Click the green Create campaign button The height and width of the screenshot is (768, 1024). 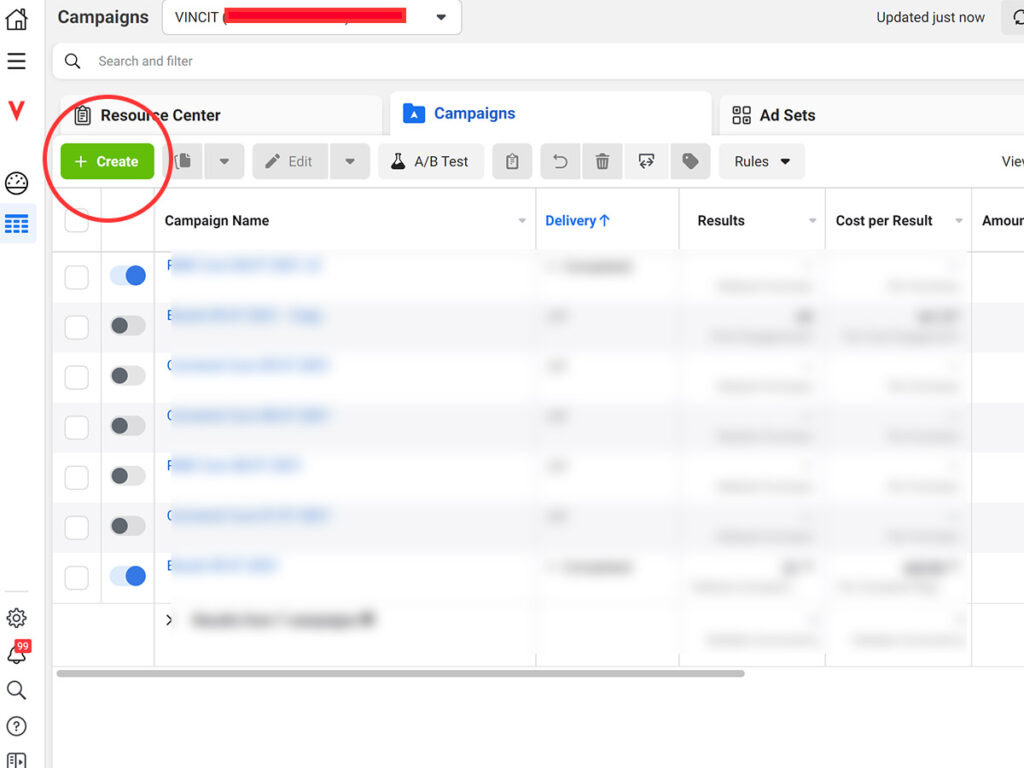106,160
